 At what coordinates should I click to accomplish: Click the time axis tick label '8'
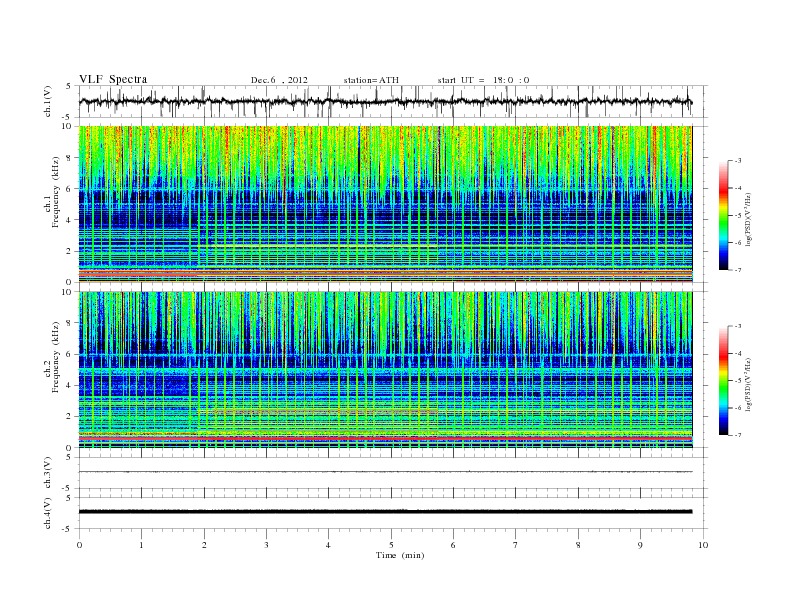coord(578,545)
